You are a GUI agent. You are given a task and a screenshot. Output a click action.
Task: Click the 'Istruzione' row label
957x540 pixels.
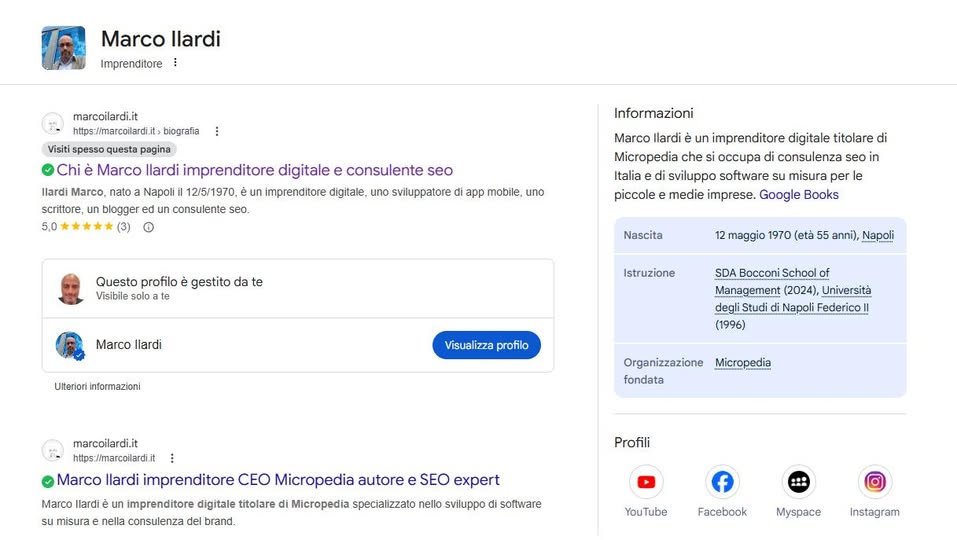point(649,273)
